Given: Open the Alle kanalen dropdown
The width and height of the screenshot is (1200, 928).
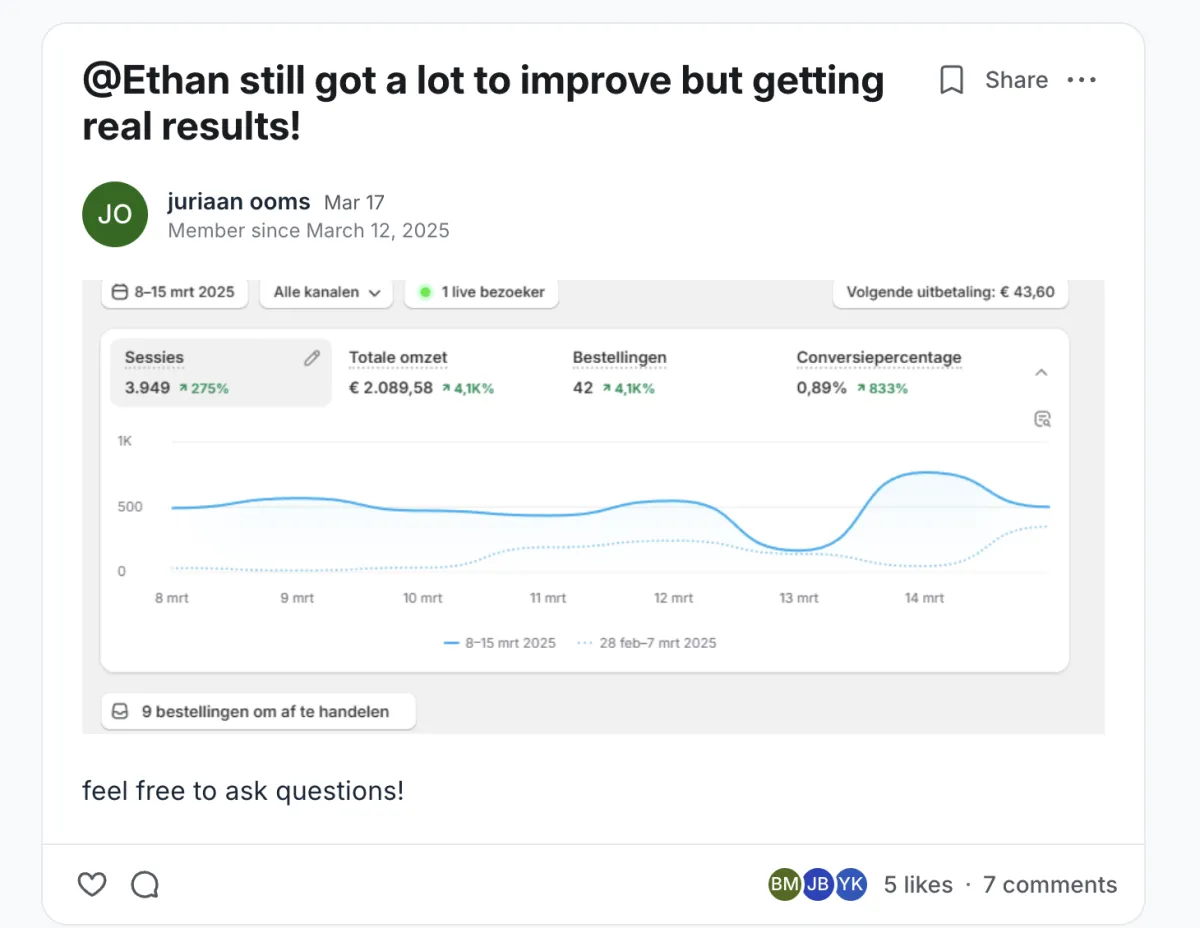Looking at the screenshot, I should [x=327, y=292].
